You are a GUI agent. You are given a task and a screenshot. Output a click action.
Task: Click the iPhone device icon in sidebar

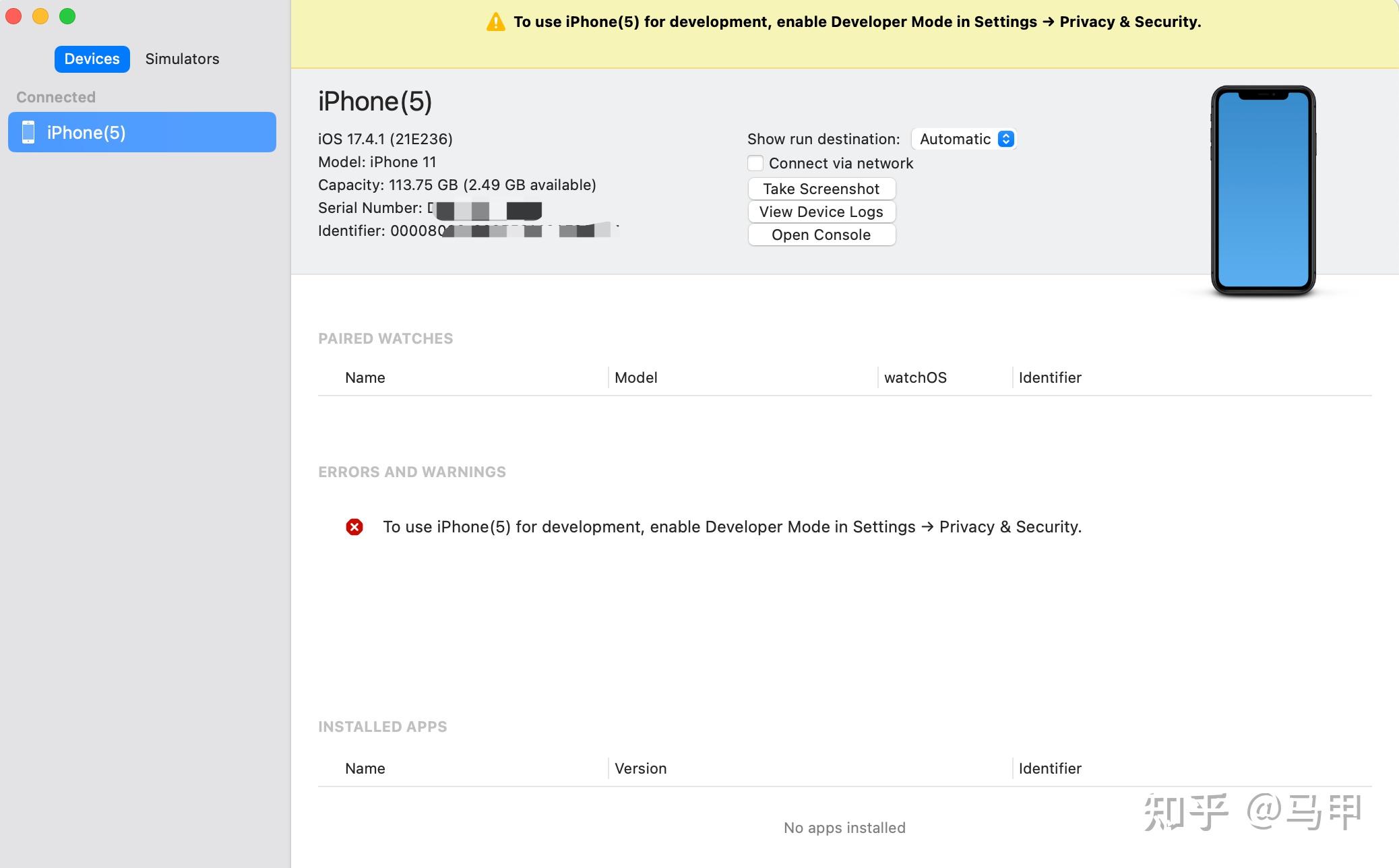click(x=28, y=132)
